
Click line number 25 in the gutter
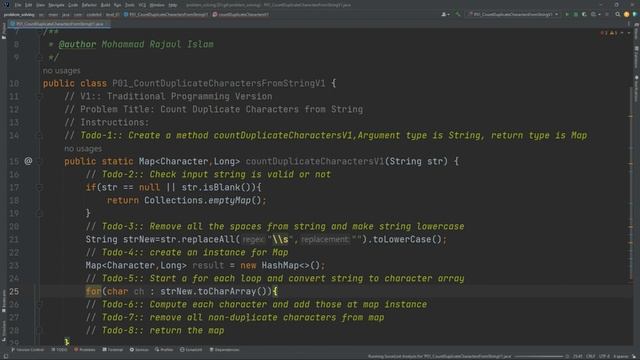point(14,291)
